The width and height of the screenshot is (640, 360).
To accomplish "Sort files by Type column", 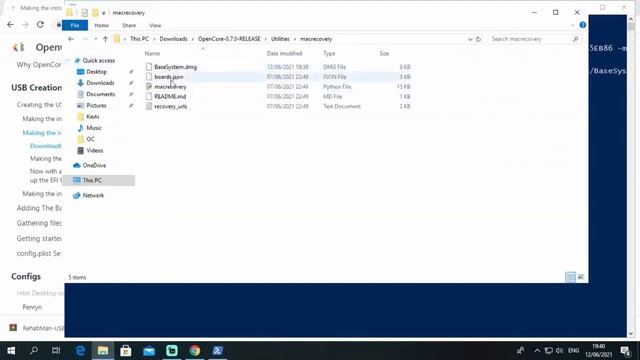I will click(x=329, y=53).
